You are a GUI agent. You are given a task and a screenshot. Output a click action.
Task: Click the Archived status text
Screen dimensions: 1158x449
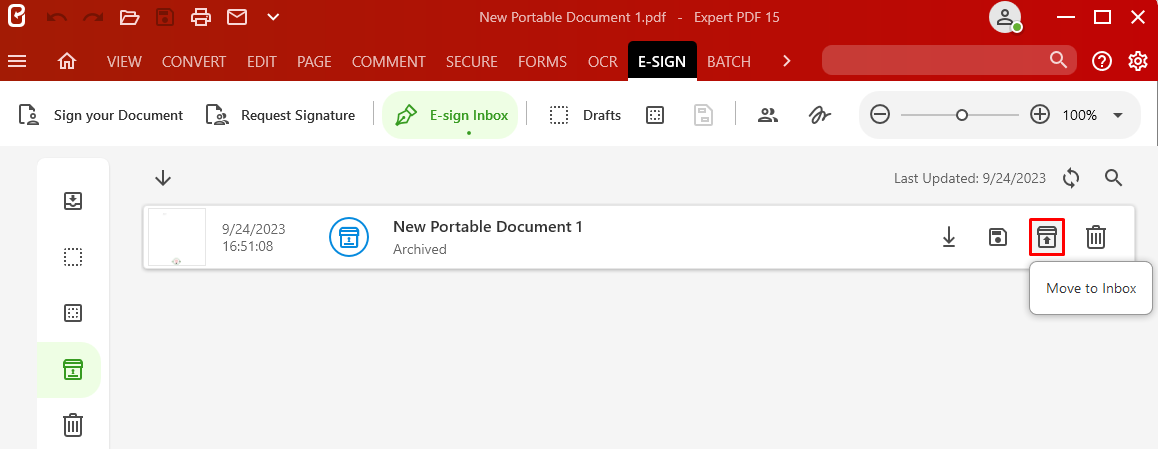click(x=419, y=250)
